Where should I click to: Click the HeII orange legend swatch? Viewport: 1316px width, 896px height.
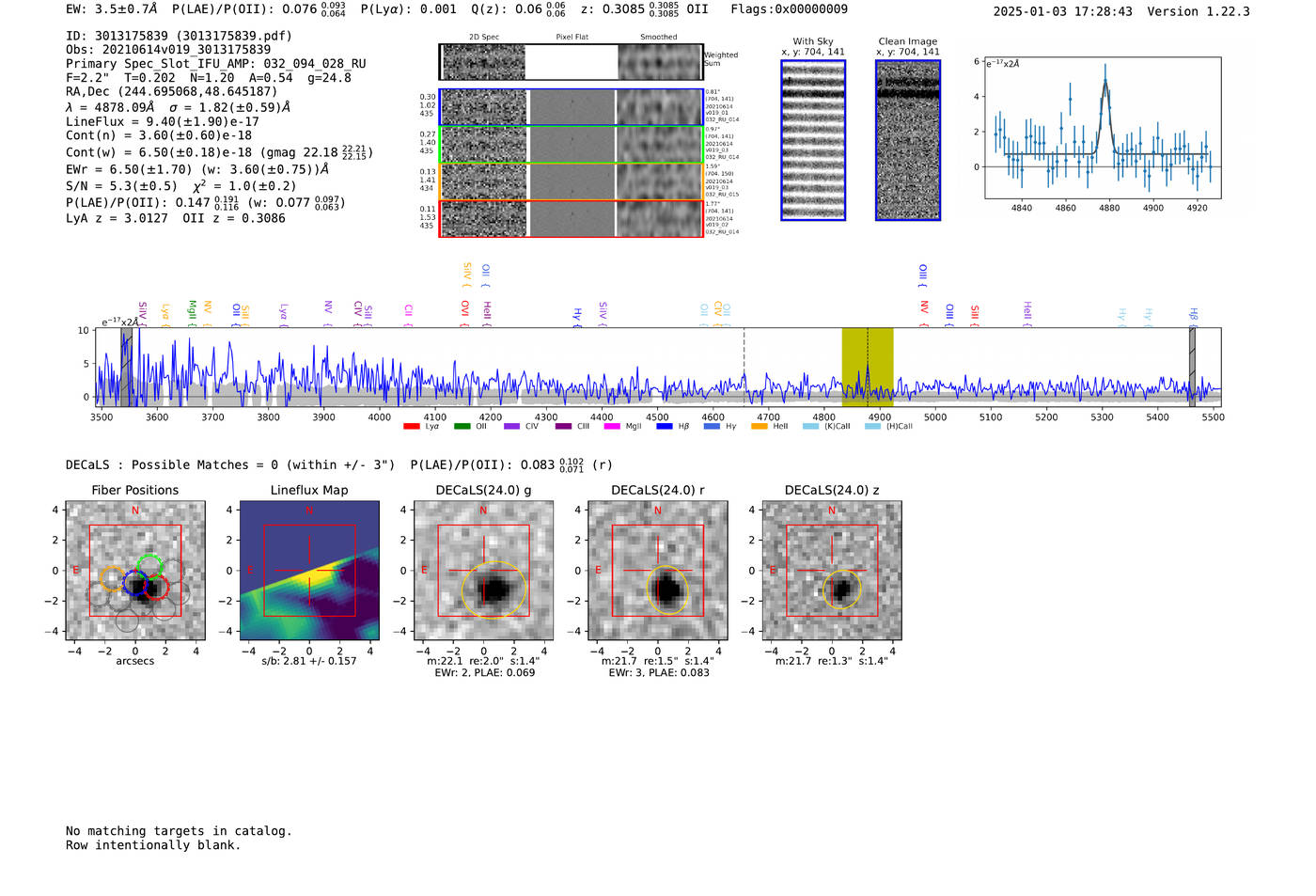759,427
